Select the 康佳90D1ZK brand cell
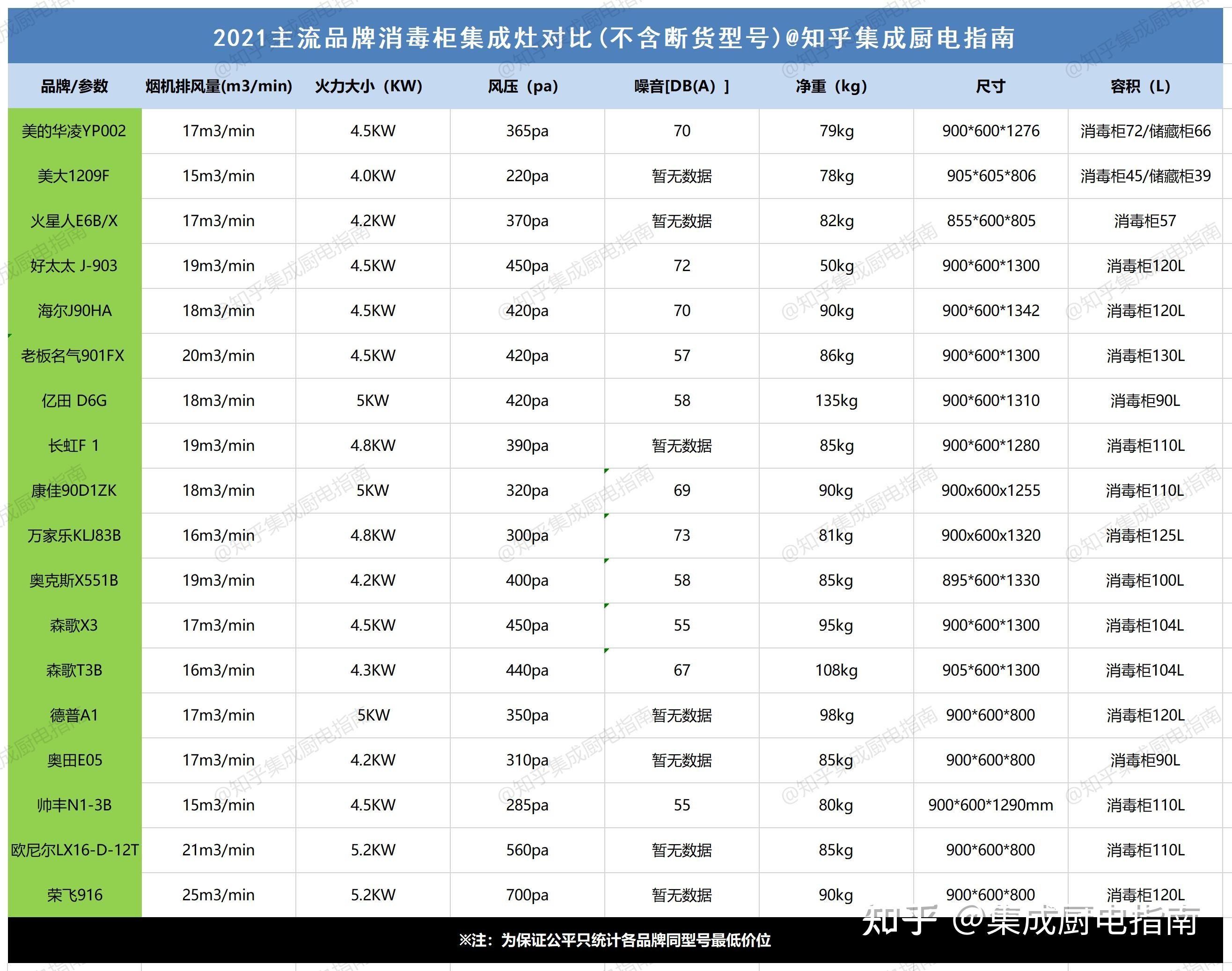This screenshot has width=1232, height=971. [x=74, y=490]
